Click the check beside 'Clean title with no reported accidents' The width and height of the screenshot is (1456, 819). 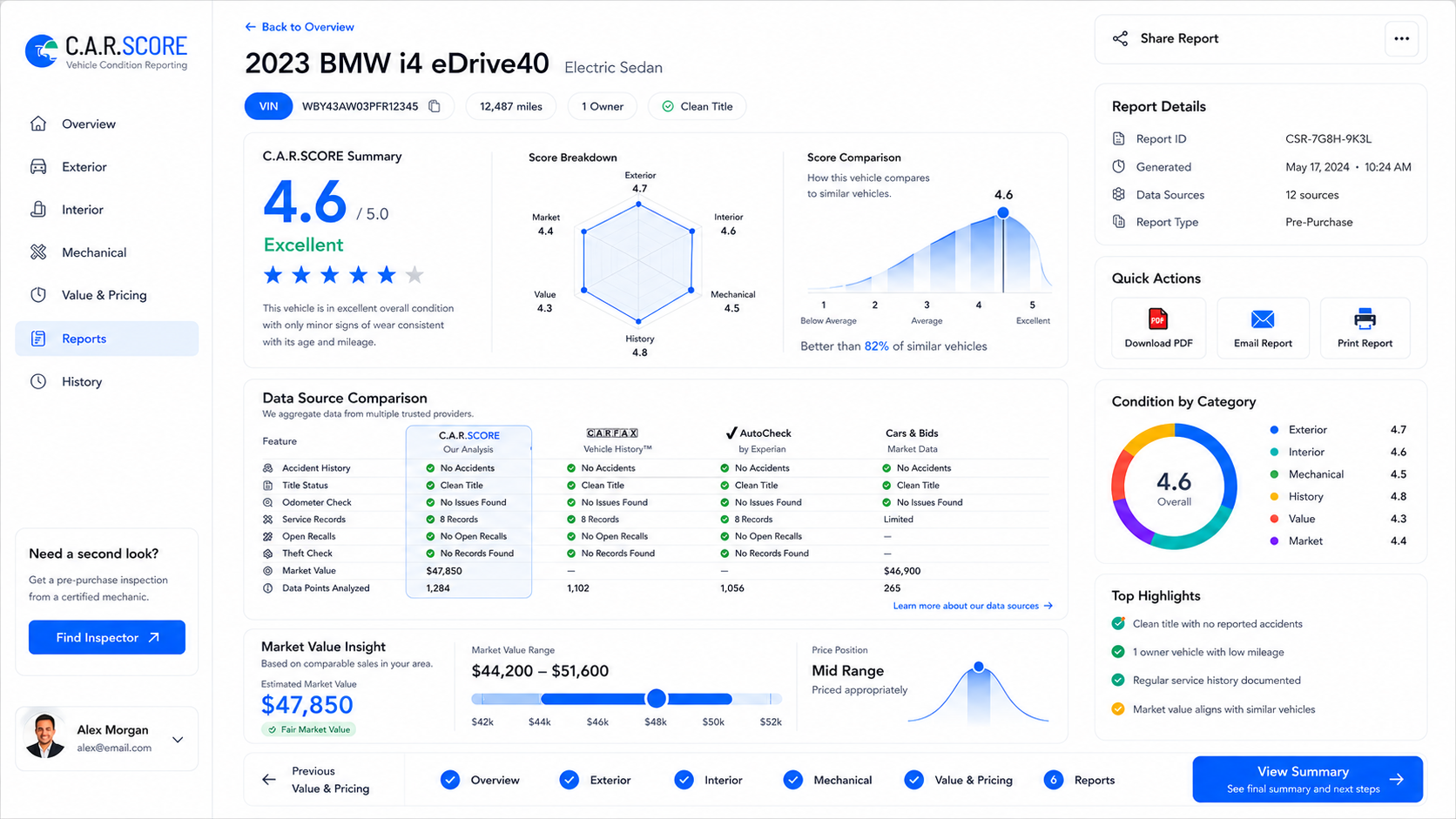click(x=1118, y=623)
